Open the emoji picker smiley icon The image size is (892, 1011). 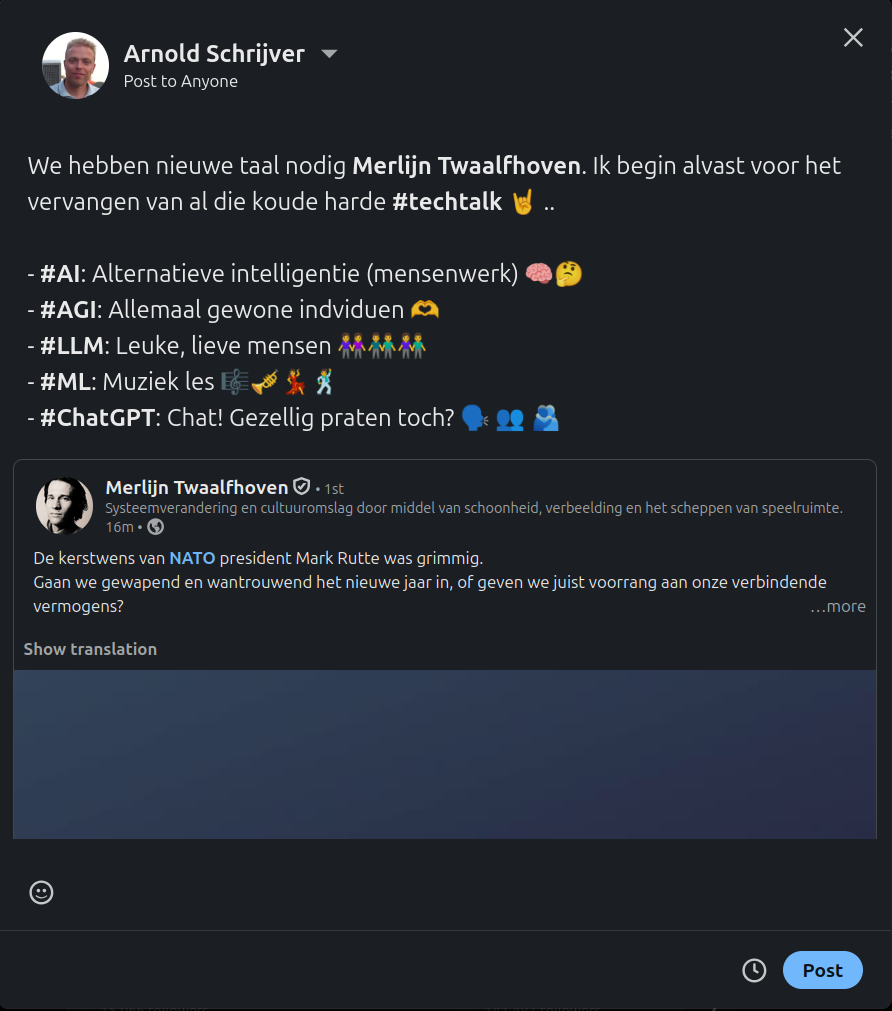(41, 892)
